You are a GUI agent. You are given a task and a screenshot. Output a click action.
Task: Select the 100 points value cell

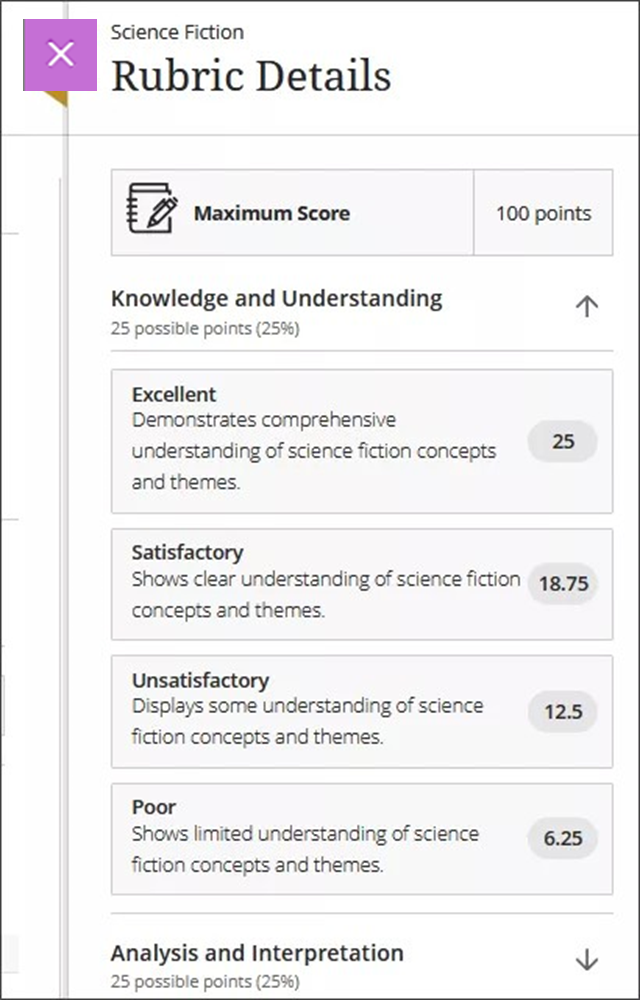pyautogui.click(x=543, y=212)
